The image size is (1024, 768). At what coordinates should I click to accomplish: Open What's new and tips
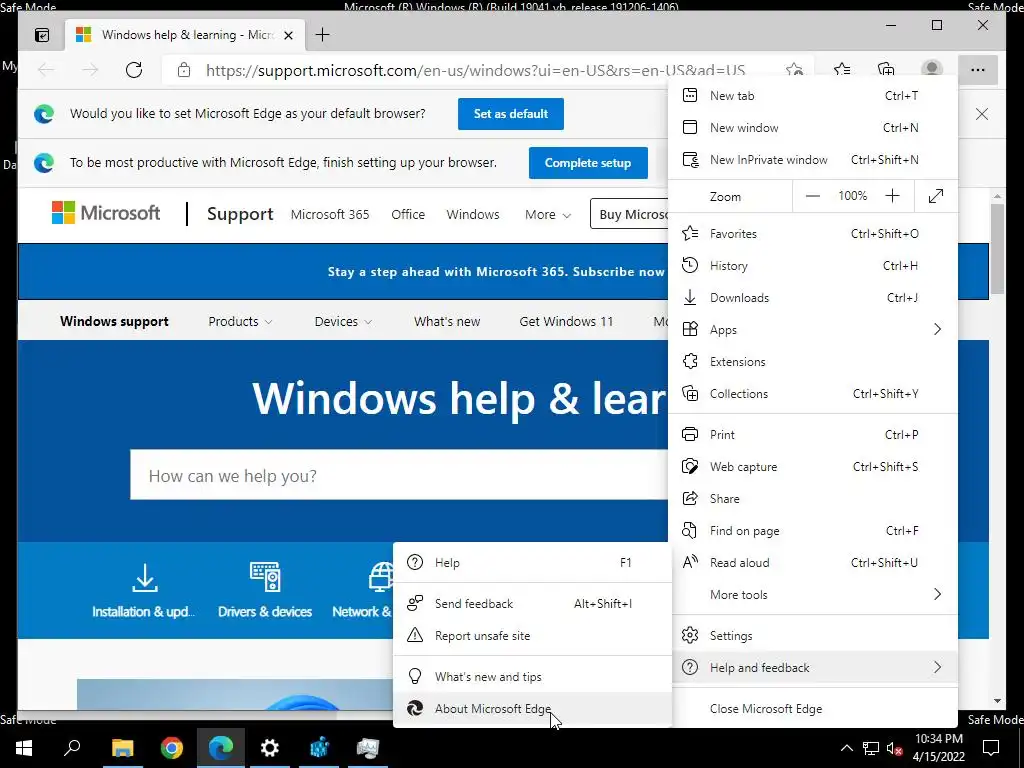click(532, 677)
